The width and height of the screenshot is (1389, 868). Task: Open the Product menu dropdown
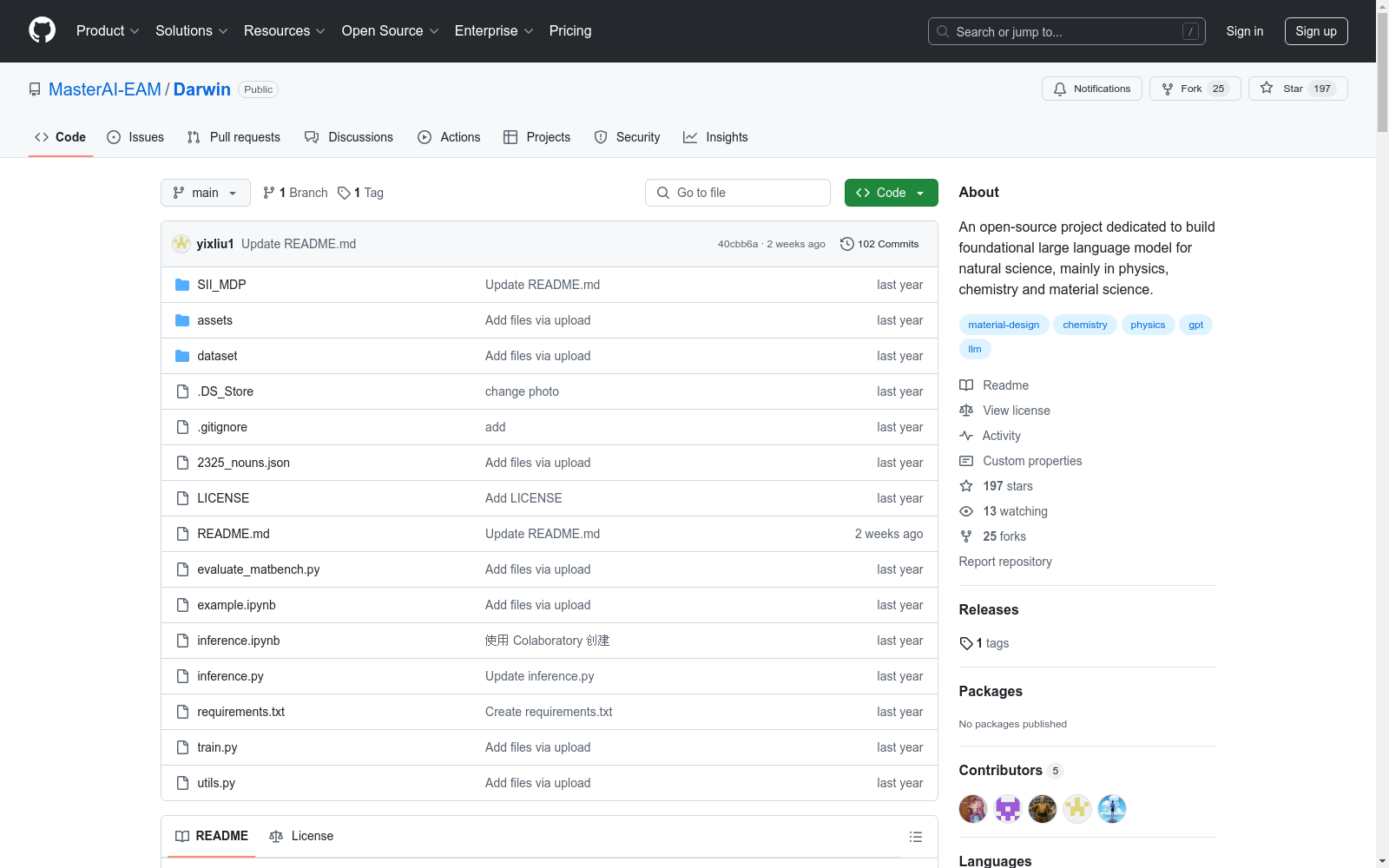(108, 30)
